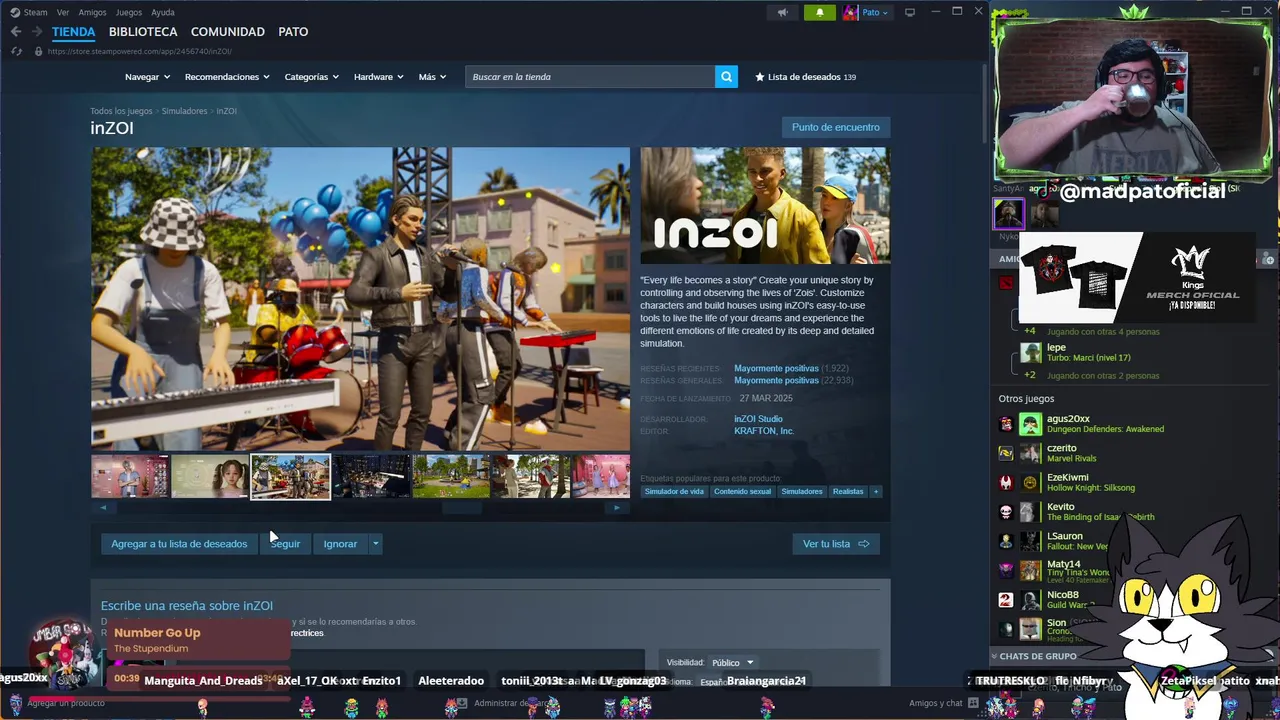Viewport: 1280px width, 720px height.
Task: Click Ver tu lista button
Action: point(836,544)
